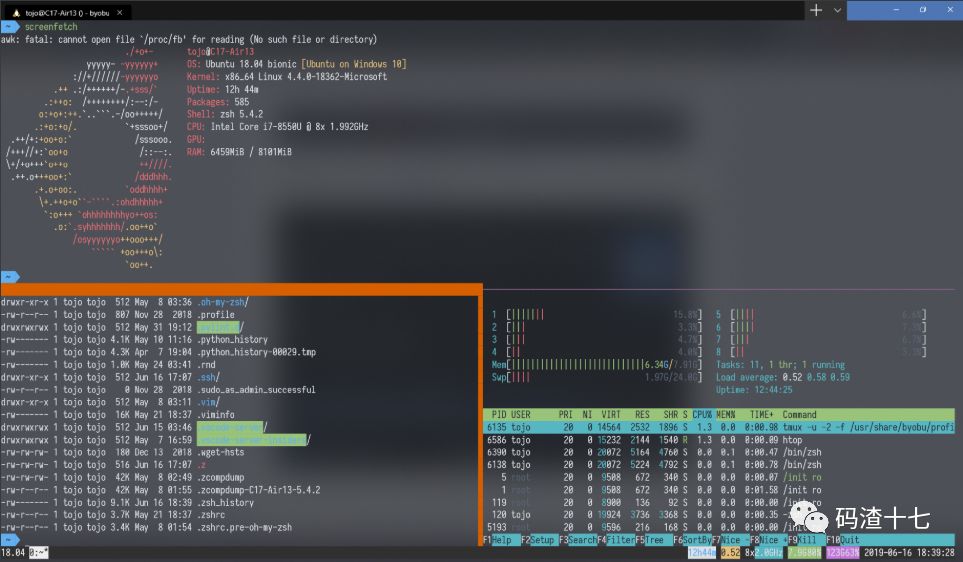
Task: Activate F4 Filter in htop
Action: coord(616,540)
